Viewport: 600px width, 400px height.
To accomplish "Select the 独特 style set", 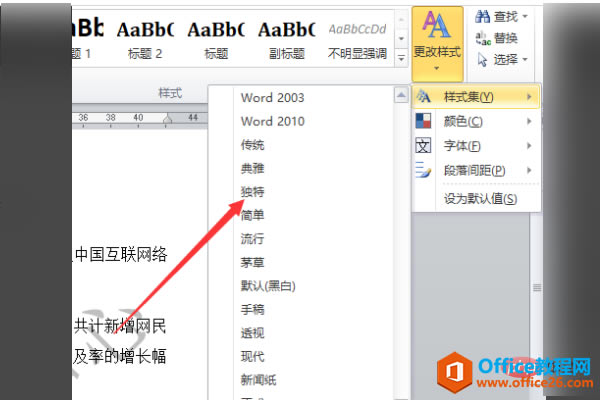I will pyautogui.click(x=252, y=191).
